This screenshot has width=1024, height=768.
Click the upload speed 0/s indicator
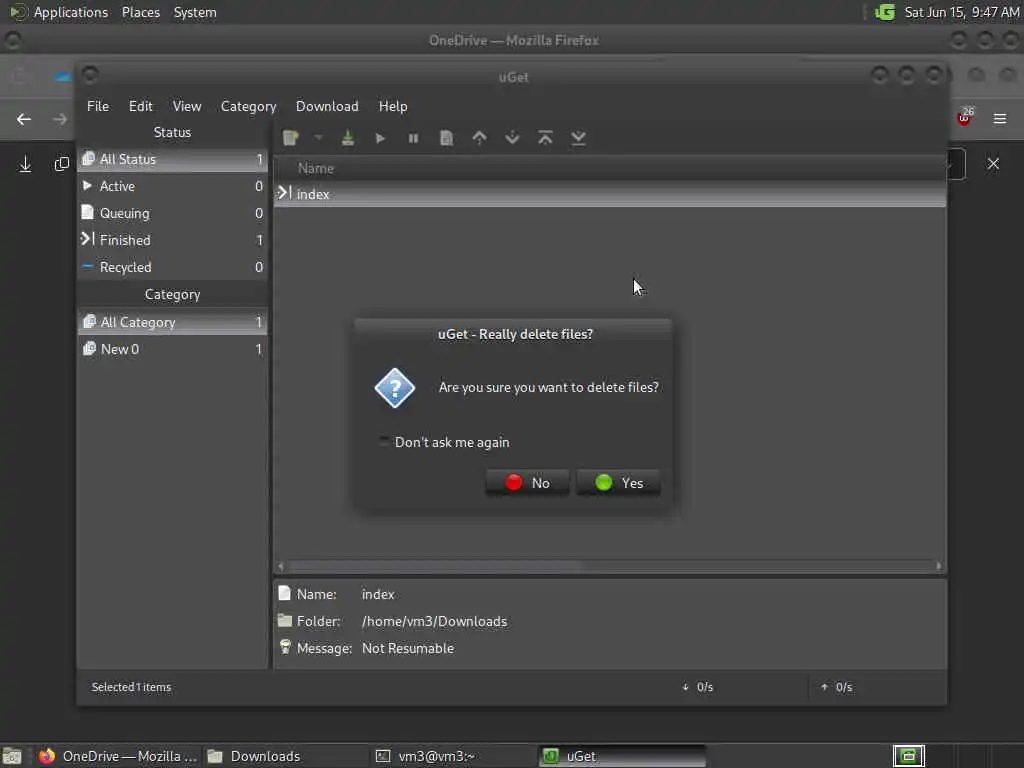[837, 687]
